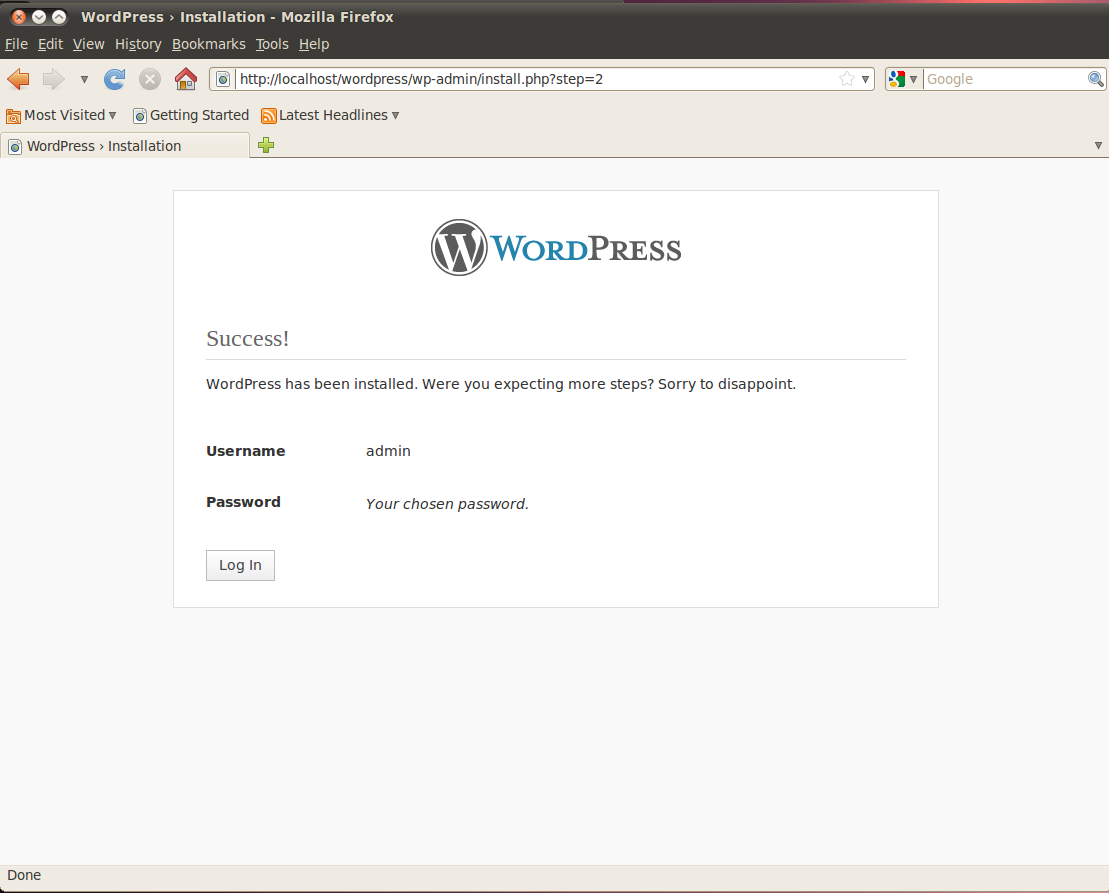This screenshot has height=893, width=1109.
Task: Select the WordPress › Installation tab
Action: pyautogui.click(x=125, y=146)
